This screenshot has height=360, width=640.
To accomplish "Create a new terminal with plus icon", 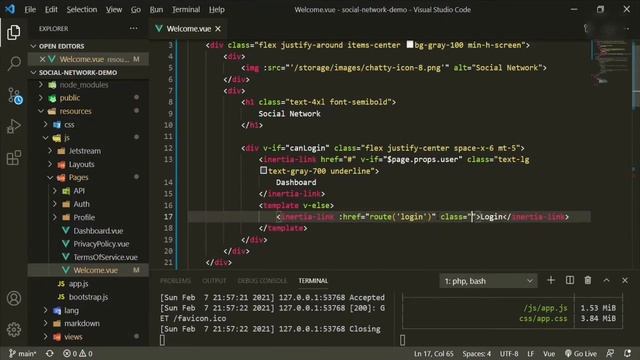I will click(x=551, y=280).
